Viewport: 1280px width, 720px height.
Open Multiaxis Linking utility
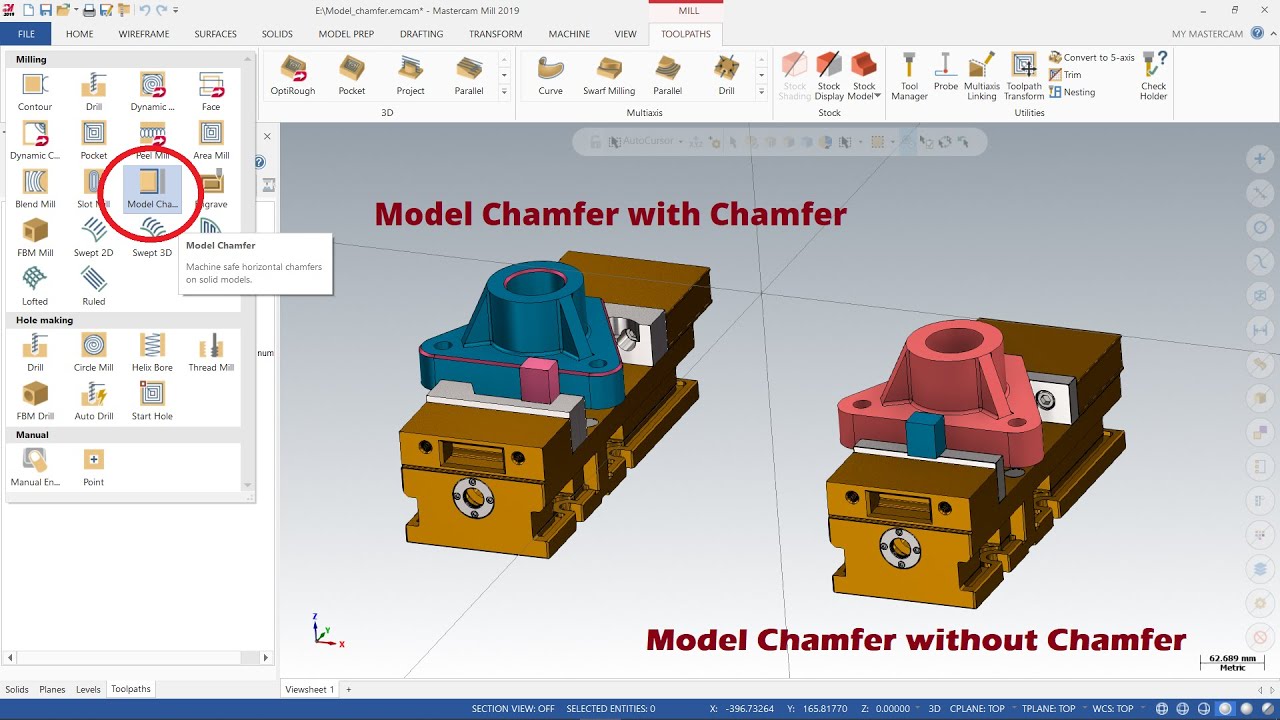[982, 77]
